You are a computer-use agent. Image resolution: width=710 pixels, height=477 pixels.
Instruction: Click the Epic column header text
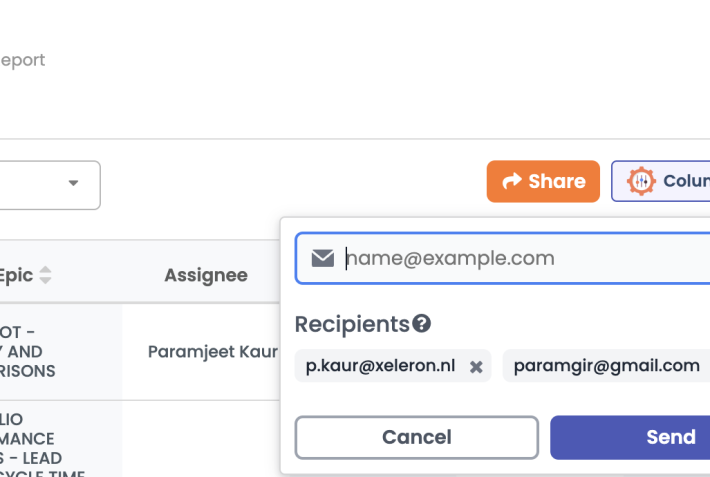coord(17,275)
